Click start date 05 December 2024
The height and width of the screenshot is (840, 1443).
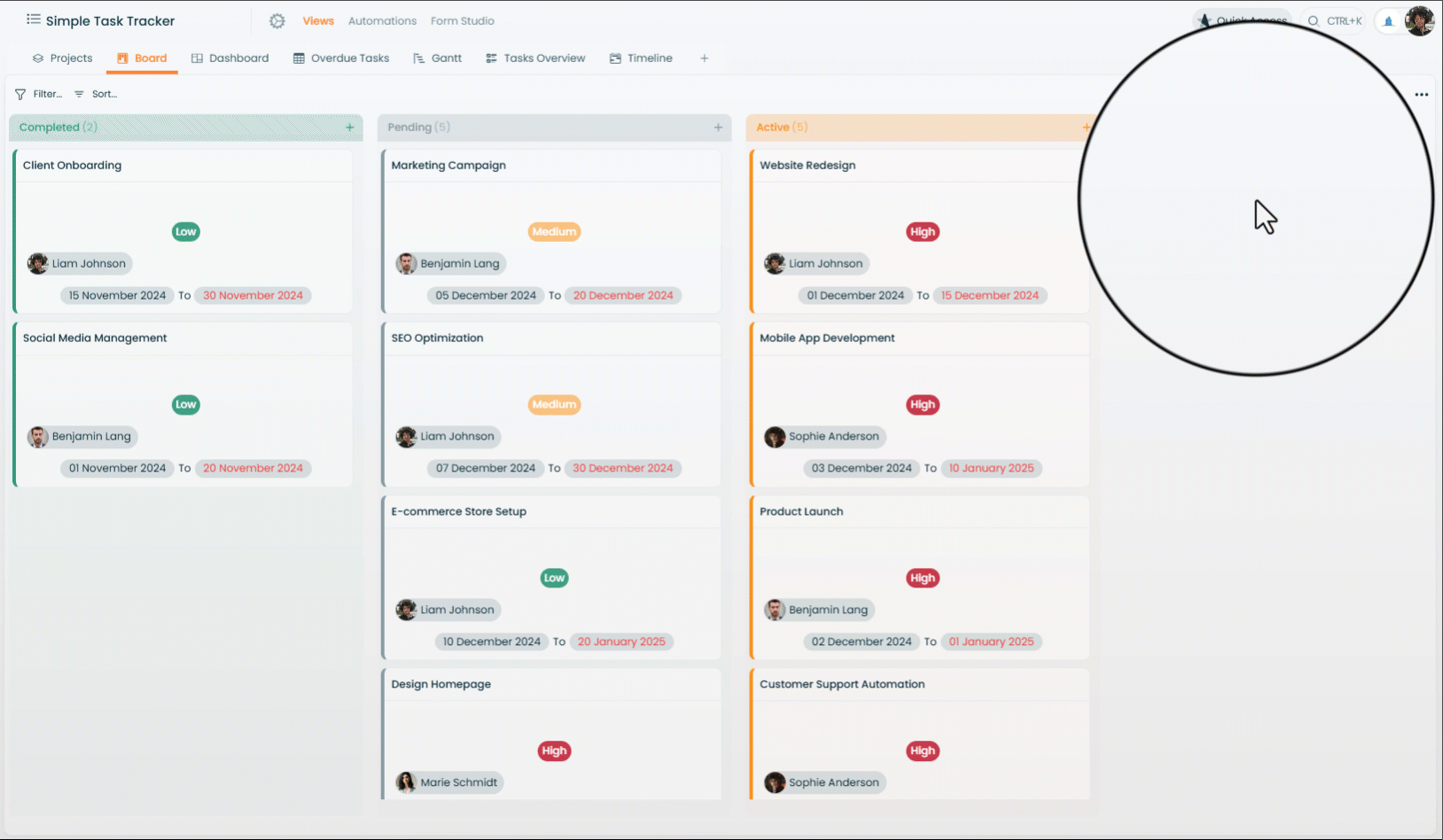click(486, 296)
